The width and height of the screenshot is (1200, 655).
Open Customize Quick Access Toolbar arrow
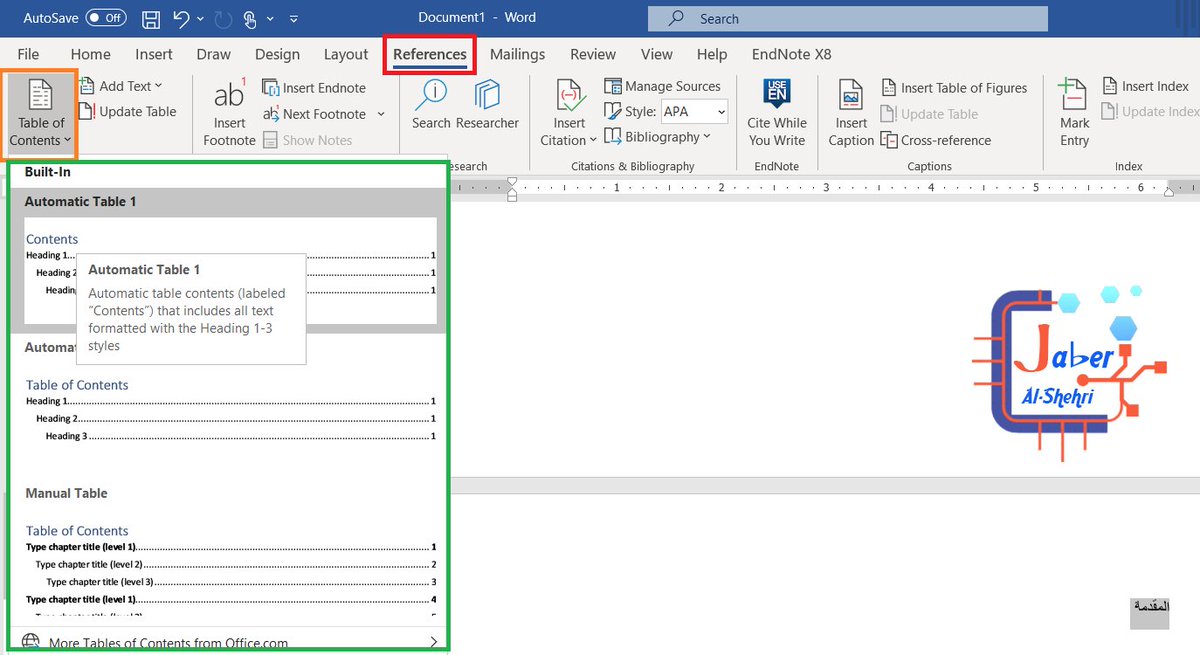tap(293, 19)
